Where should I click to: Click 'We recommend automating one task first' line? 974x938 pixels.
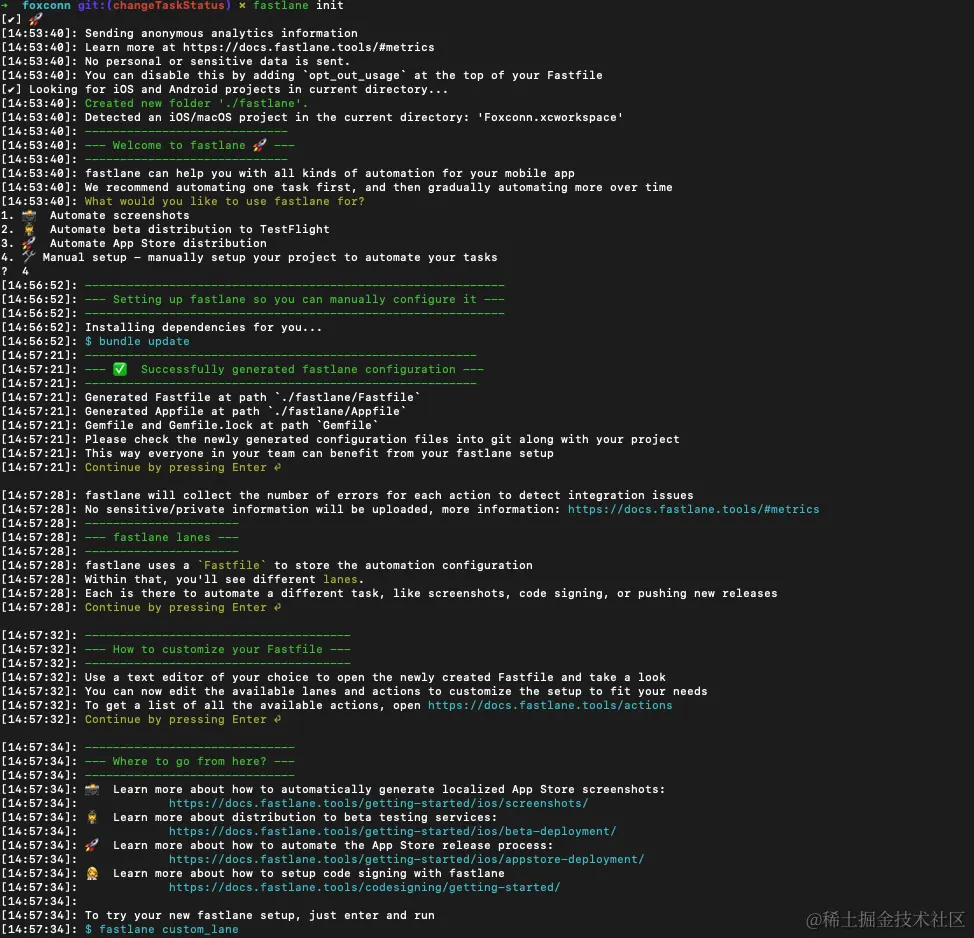pos(378,188)
